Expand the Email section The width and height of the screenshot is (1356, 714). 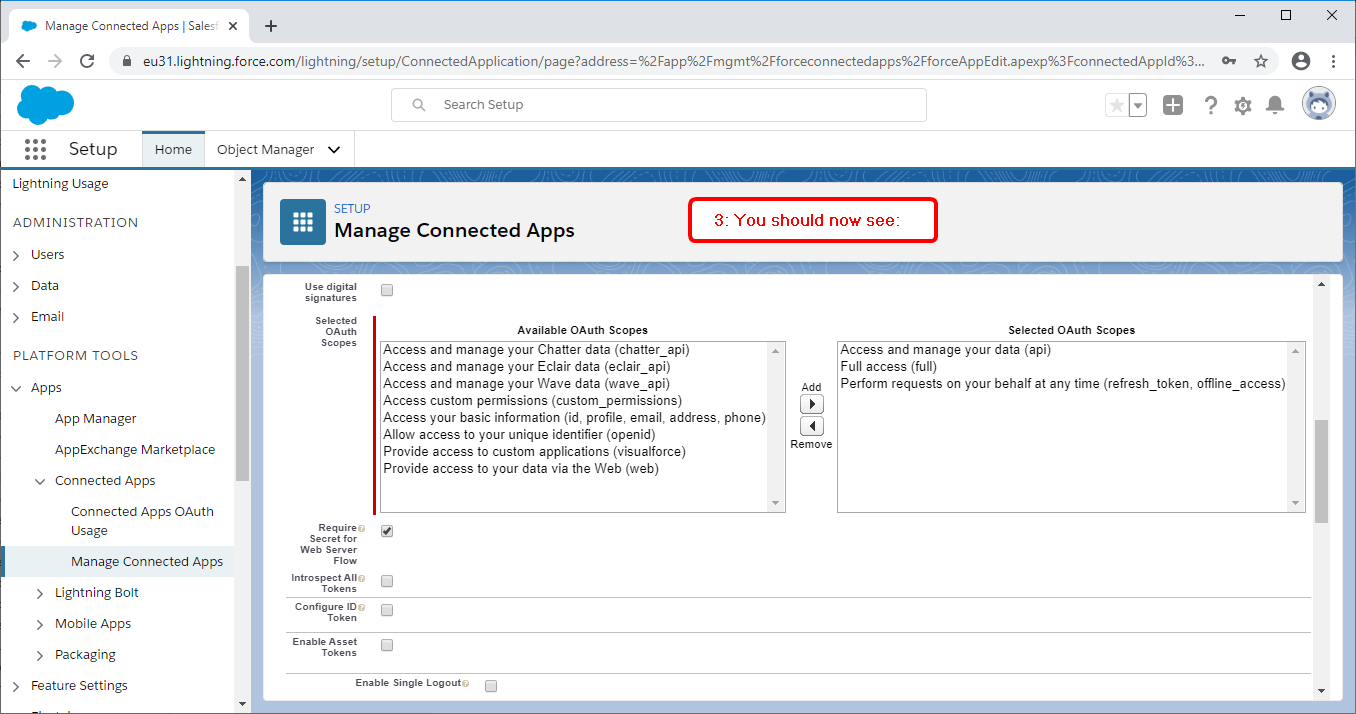tap(16, 317)
